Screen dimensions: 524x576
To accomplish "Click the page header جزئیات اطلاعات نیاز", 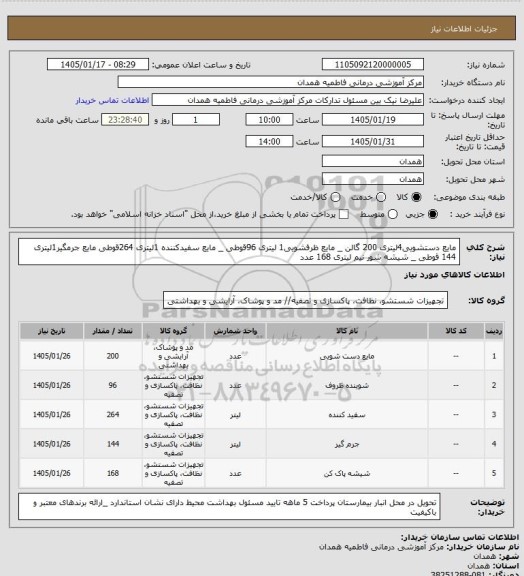I will (x=464, y=29).
